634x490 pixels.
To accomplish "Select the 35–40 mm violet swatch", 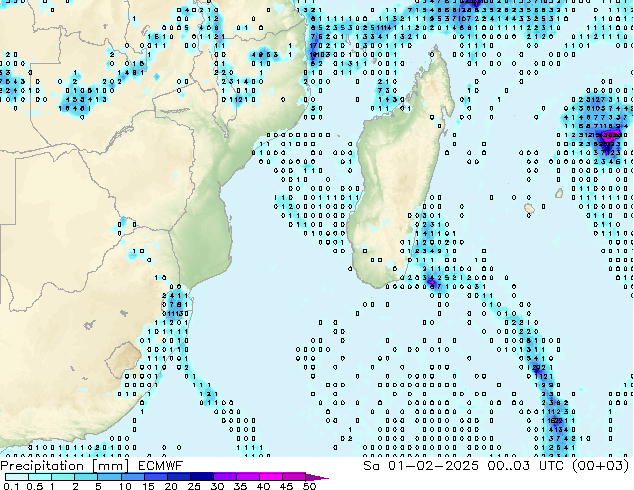I will click(x=248, y=477).
